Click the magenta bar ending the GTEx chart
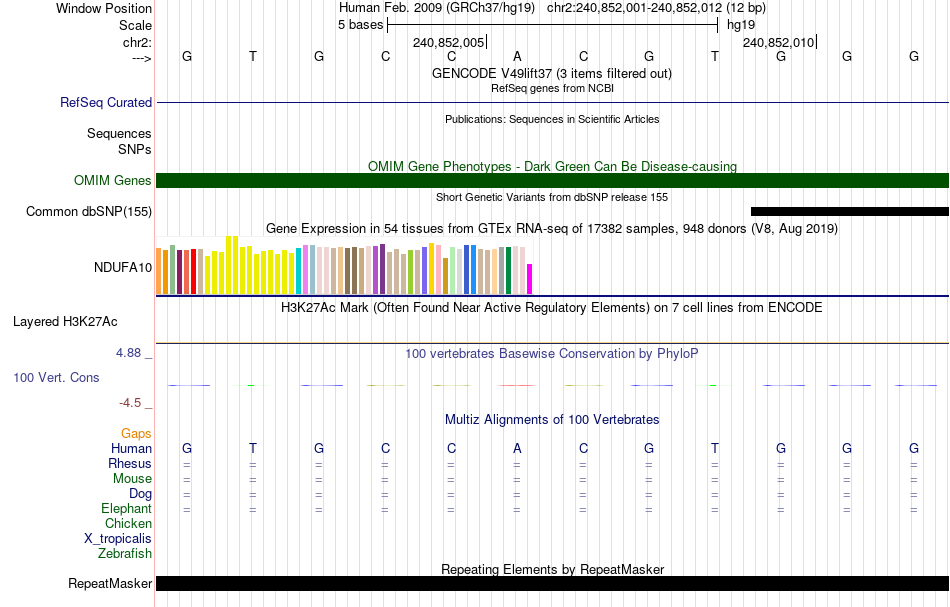950x607 pixels. pyautogui.click(x=530, y=279)
